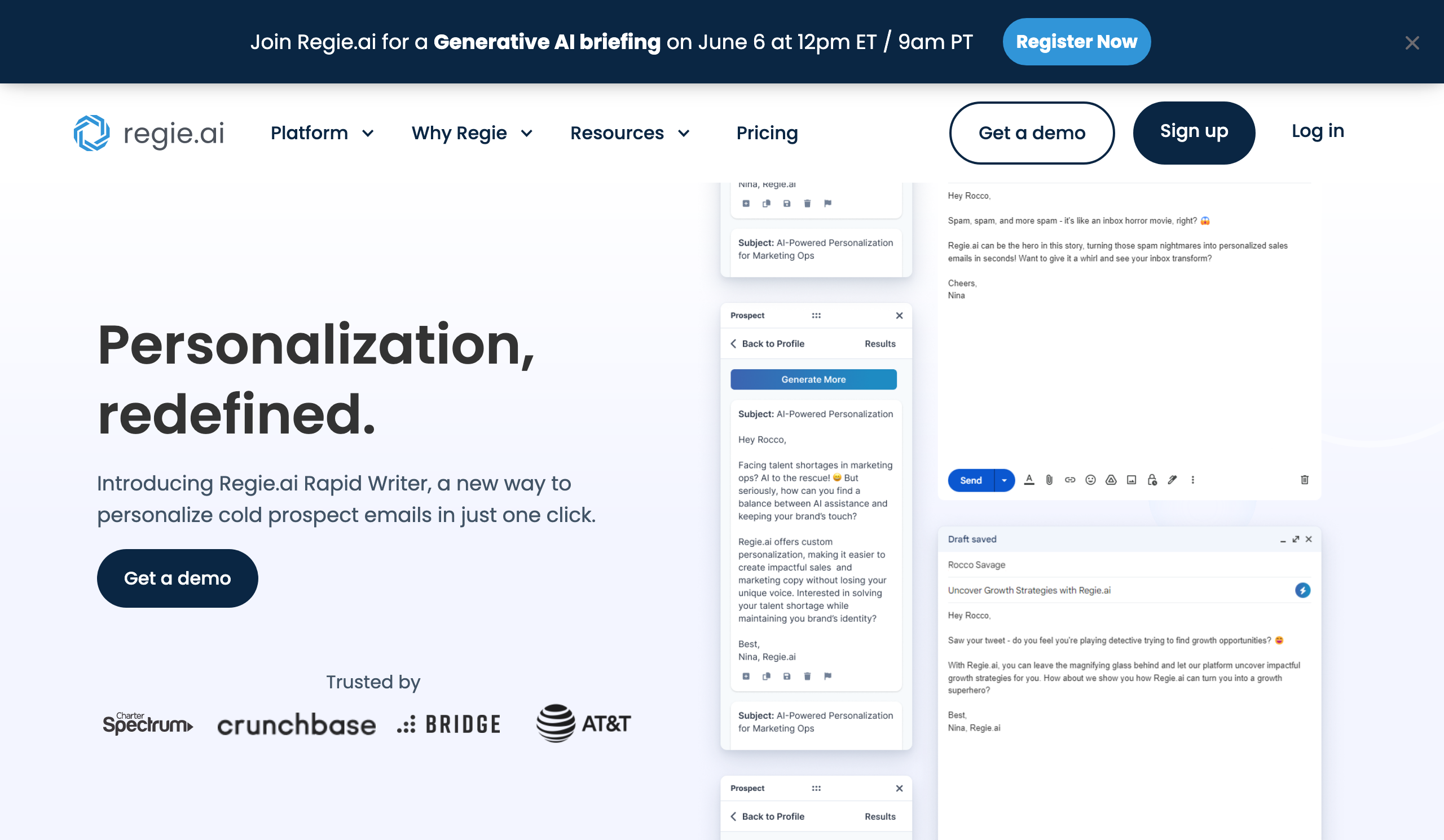The height and width of the screenshot is (840, 1444).
Task: Click the insert link icon beside Send
Action: [1070, 480]
